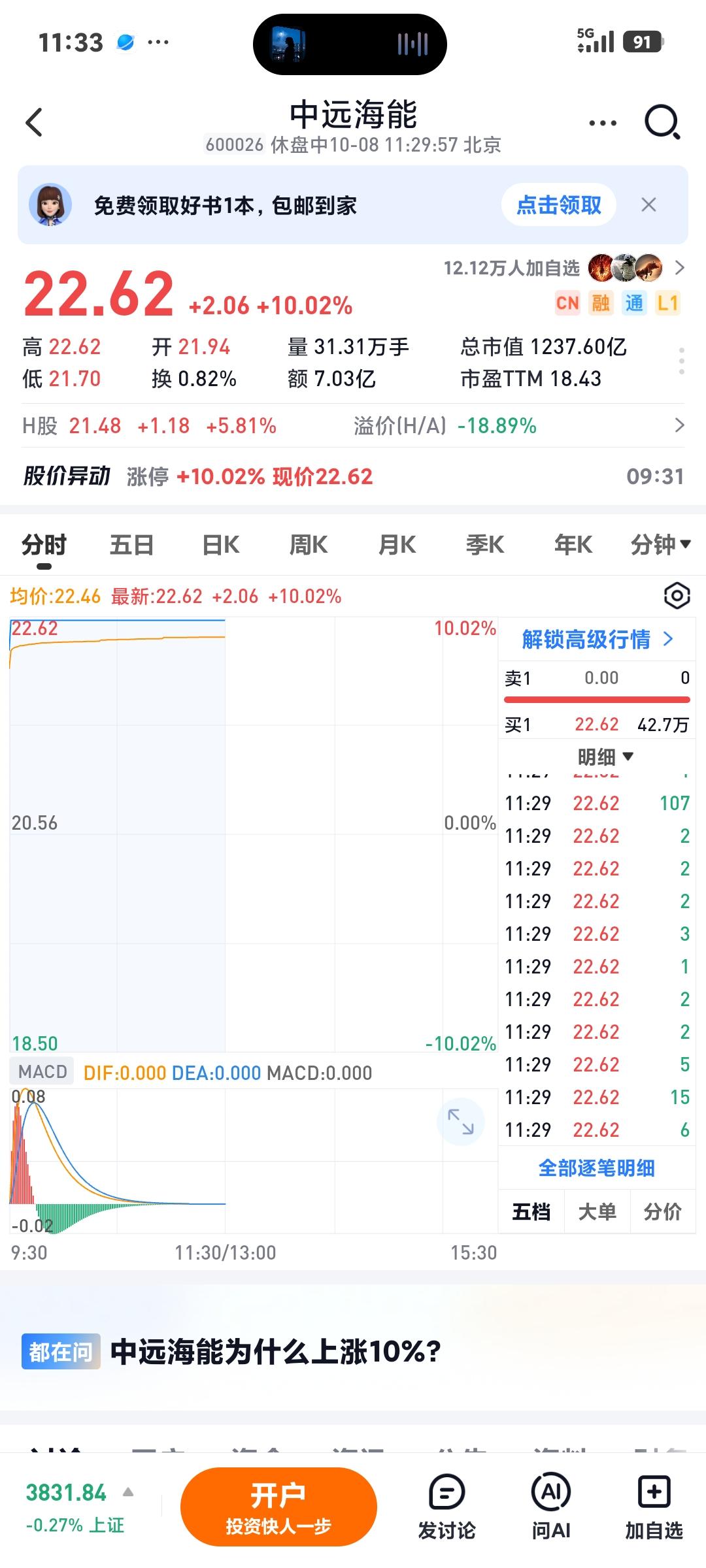Viewport: 706px width, 1568px height.
Task: Open H股 quote row arrow
Action: (x=680, y=425)
